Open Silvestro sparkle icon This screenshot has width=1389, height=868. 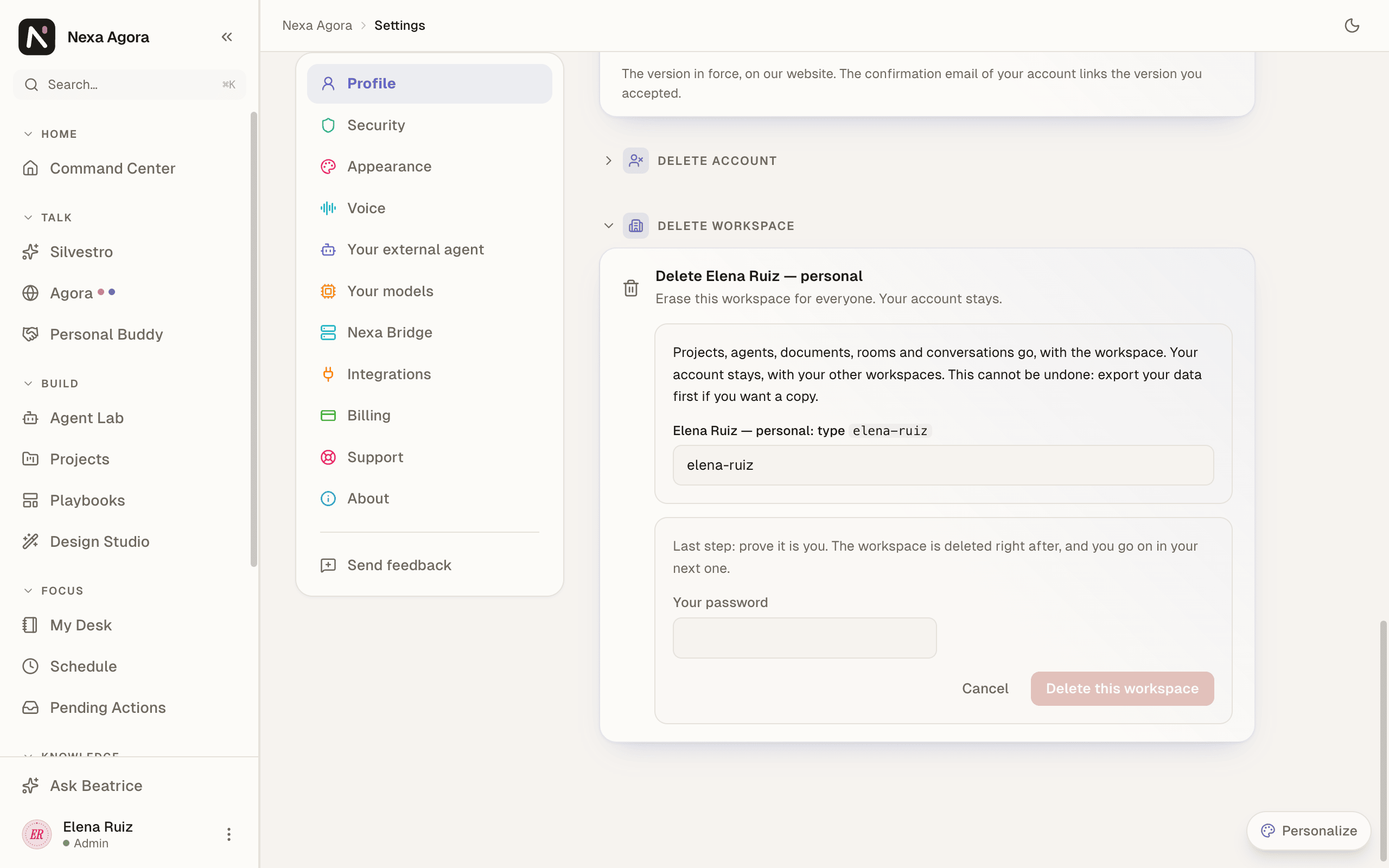[x=30, y=252]
